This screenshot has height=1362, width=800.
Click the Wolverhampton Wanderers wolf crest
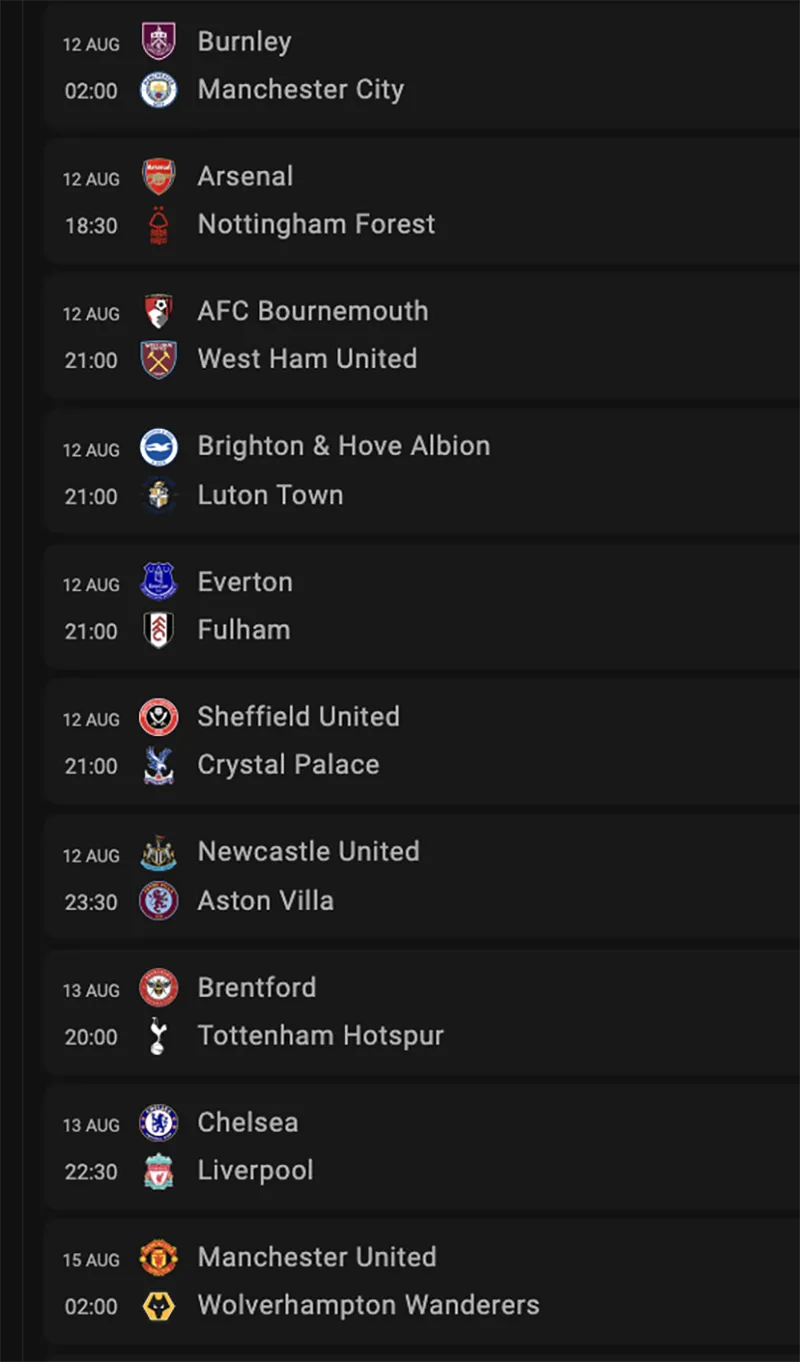pyautogui.click(x=159, y=1305)
